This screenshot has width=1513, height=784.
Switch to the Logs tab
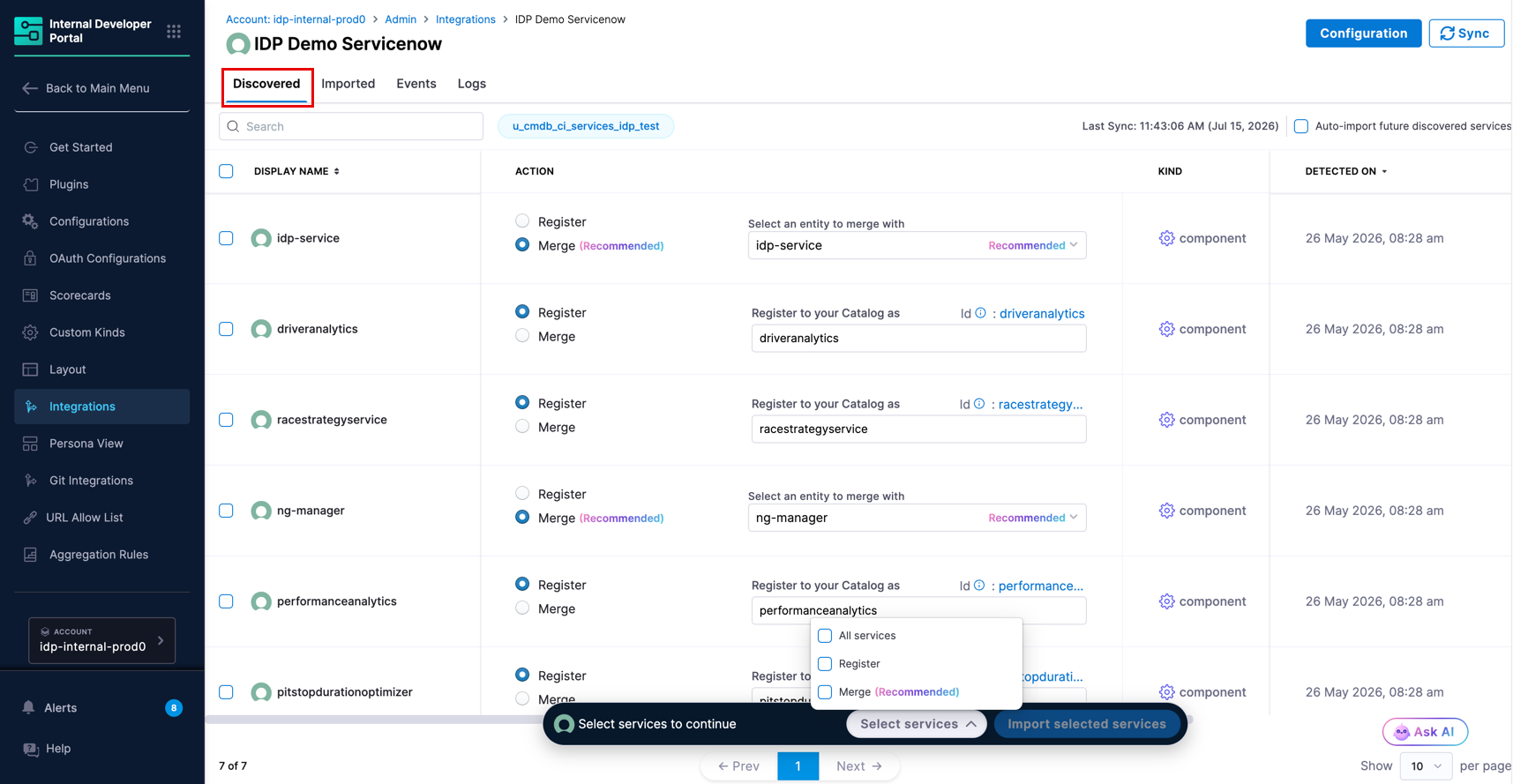(472, 84)
